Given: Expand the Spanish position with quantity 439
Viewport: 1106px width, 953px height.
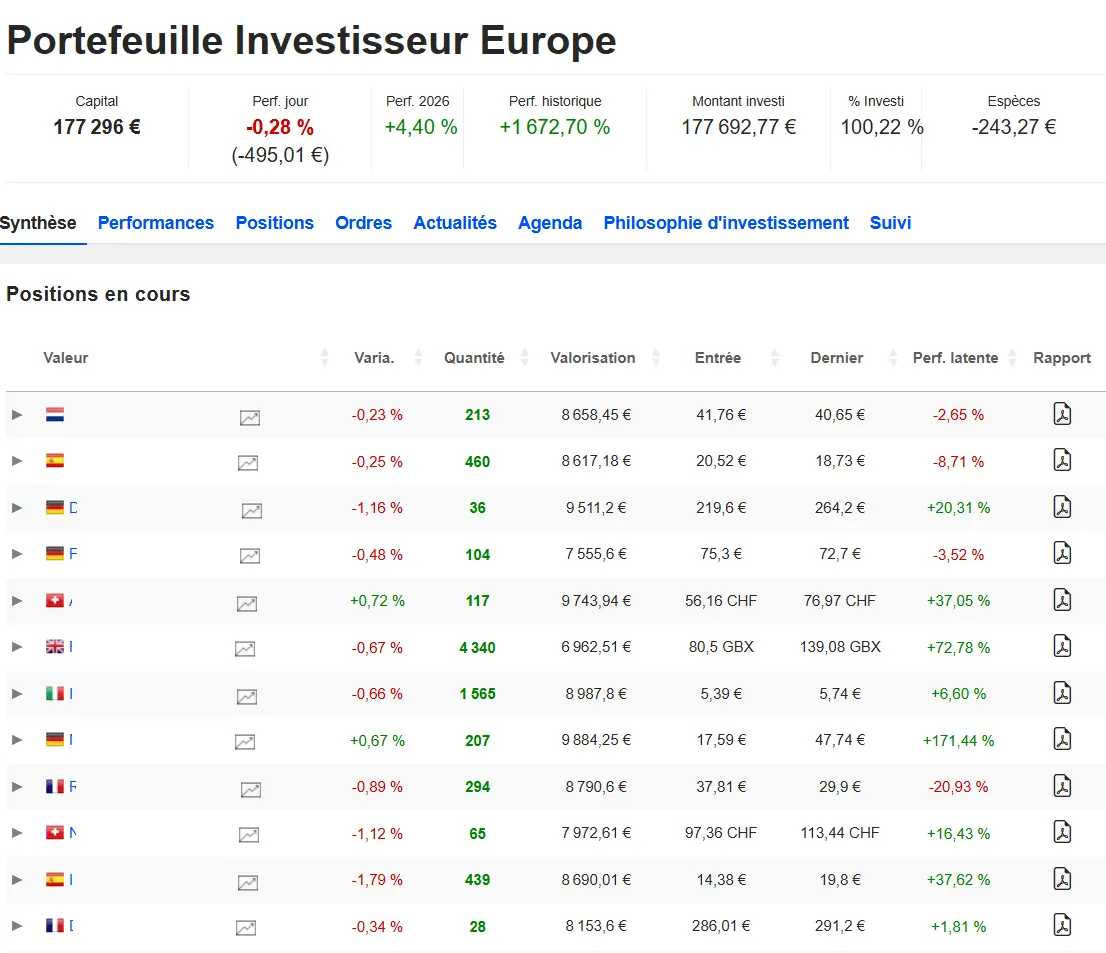Looking at the screenshot, I should click(17, 880).
